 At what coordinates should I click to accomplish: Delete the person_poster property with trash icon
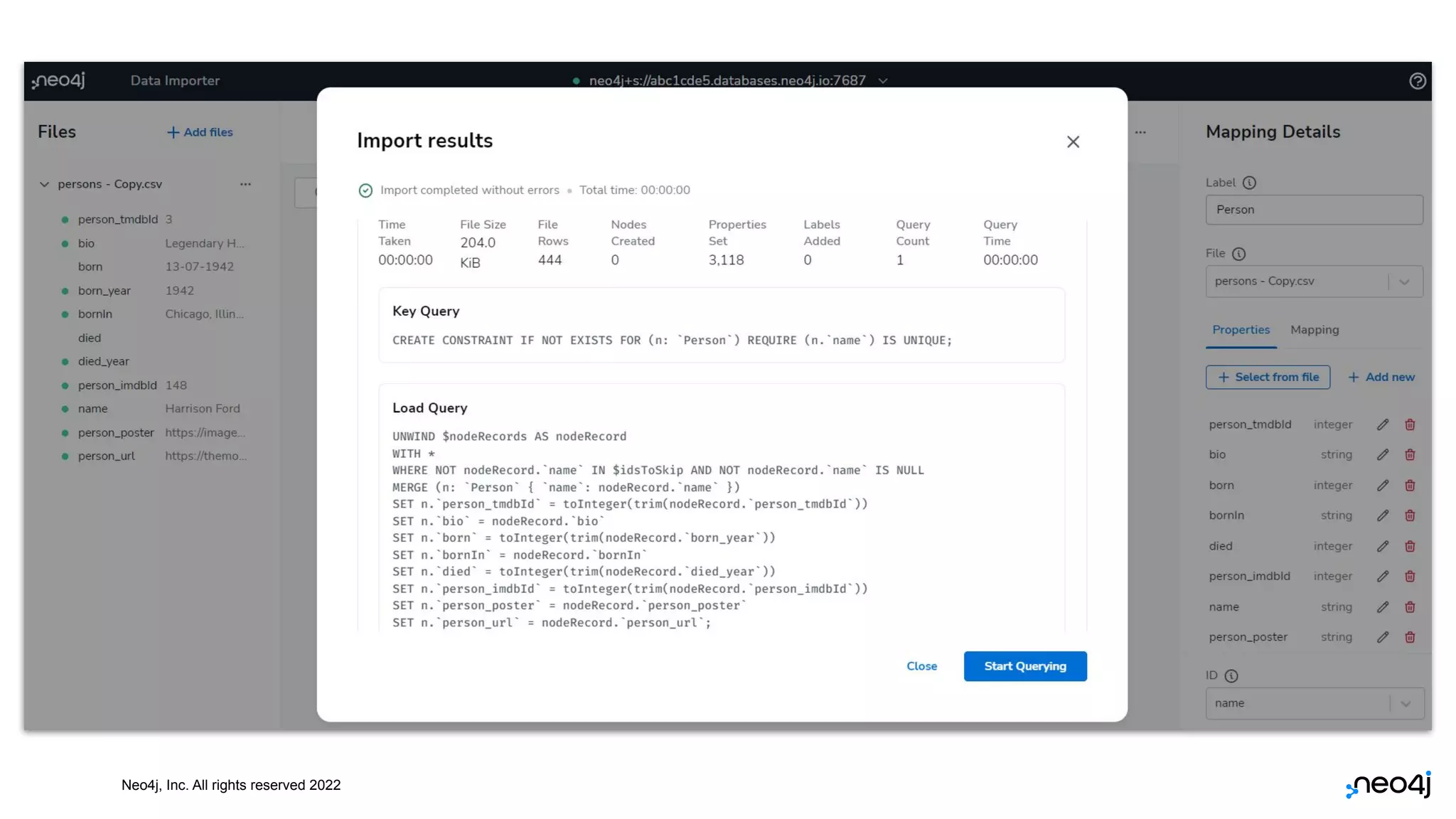click(x=1410, y=638)
